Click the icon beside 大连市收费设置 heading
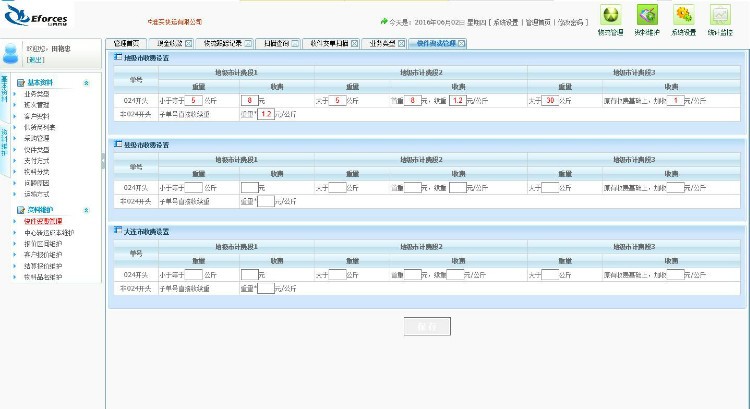Screen dimensions: 750x409 (x=118, y=231)
